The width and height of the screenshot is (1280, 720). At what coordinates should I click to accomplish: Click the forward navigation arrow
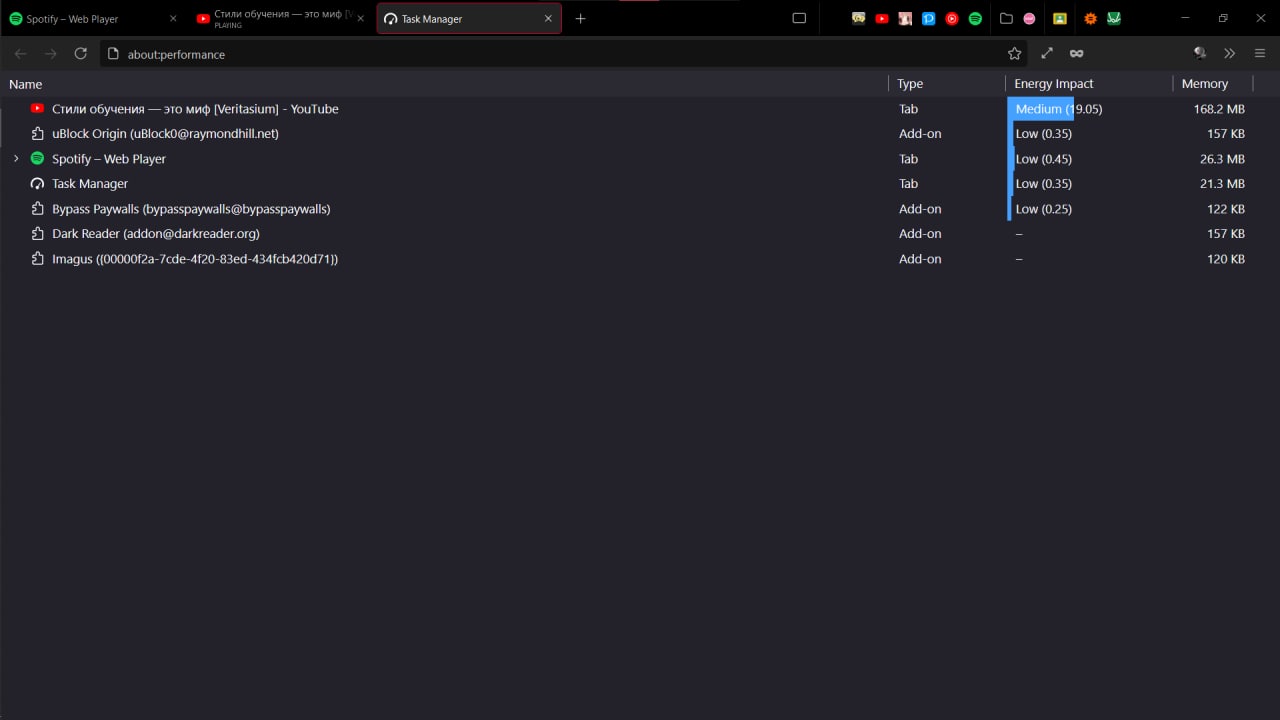pos(51,54)
